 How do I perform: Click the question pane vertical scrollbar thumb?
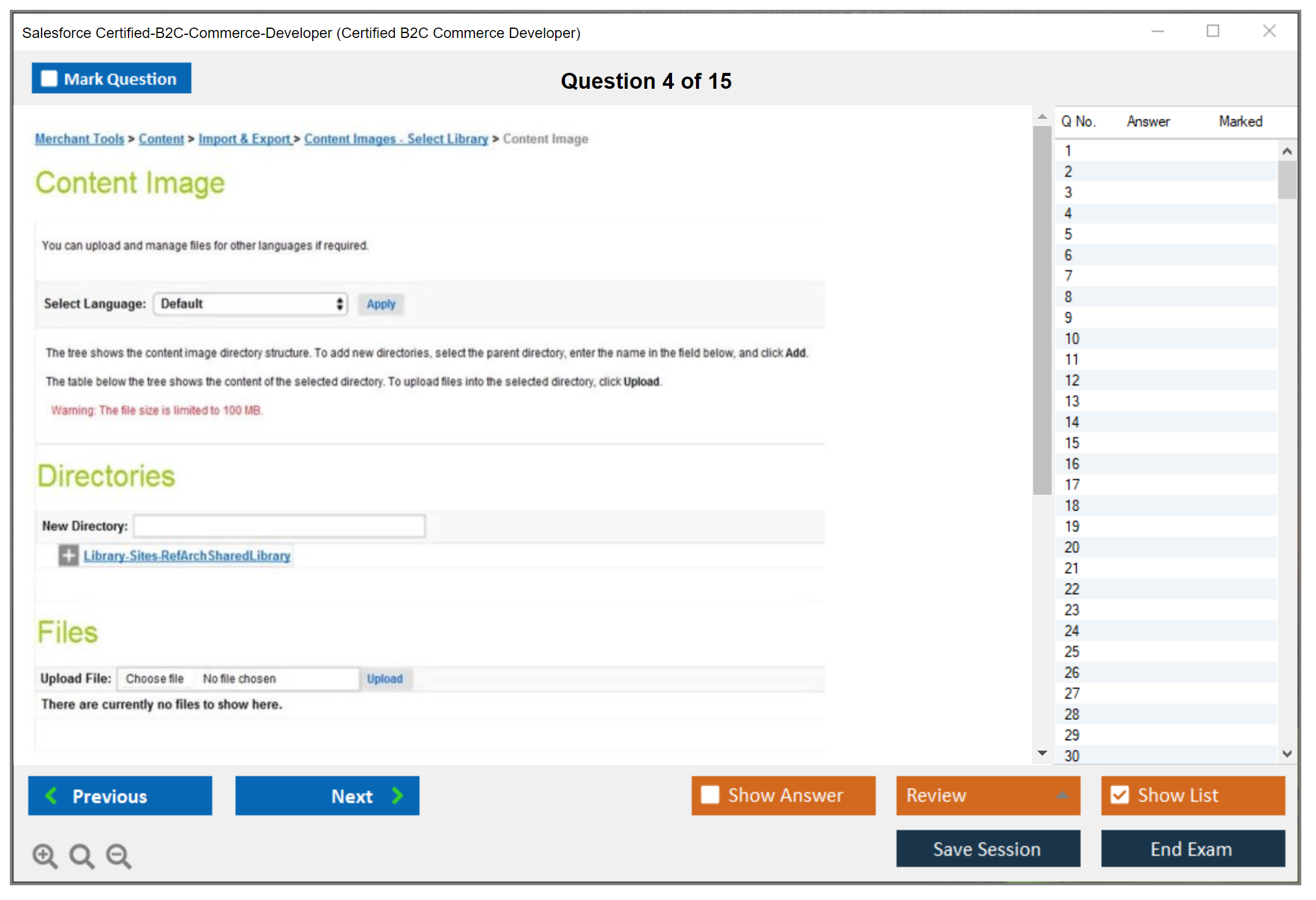point(1042,309)
